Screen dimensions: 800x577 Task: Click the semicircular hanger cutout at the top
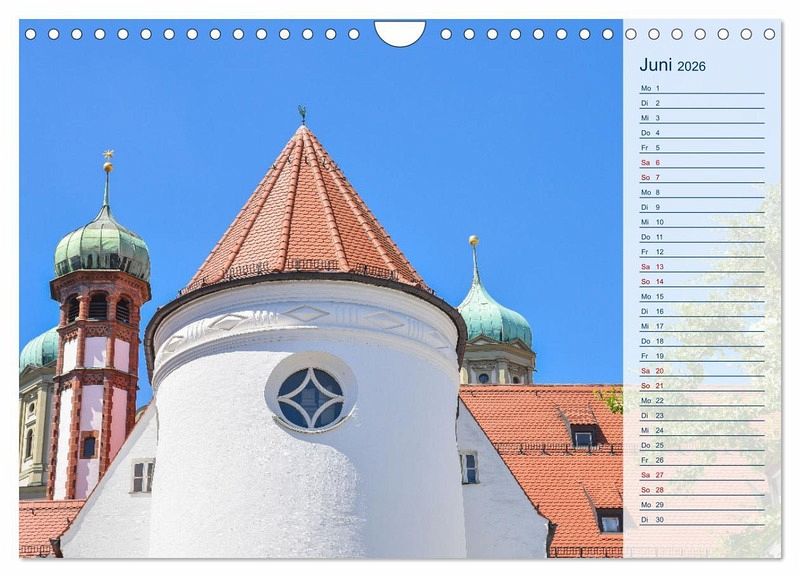coord(400,32)
